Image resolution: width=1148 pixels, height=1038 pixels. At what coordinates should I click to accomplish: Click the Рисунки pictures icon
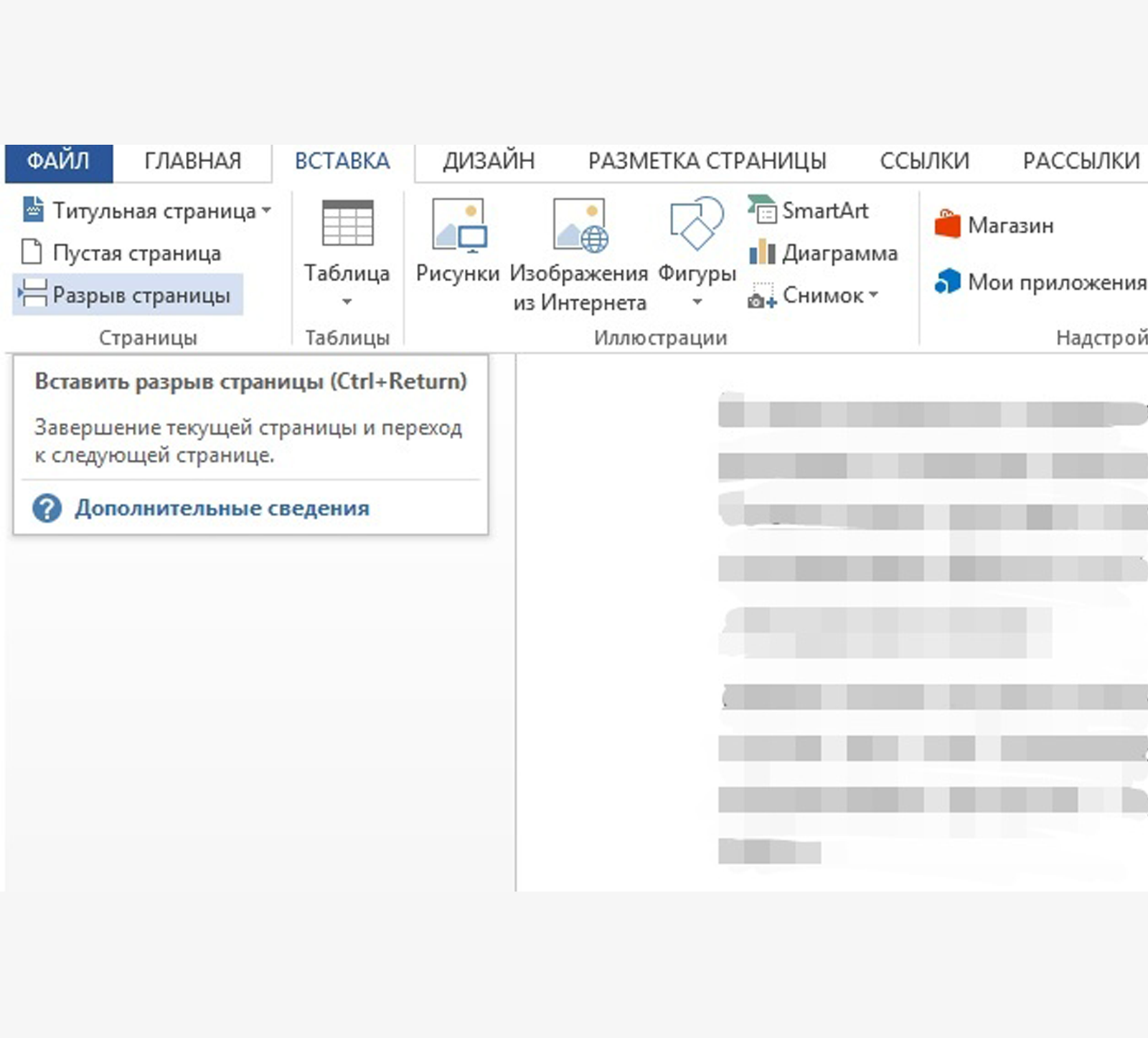(459, 225)
